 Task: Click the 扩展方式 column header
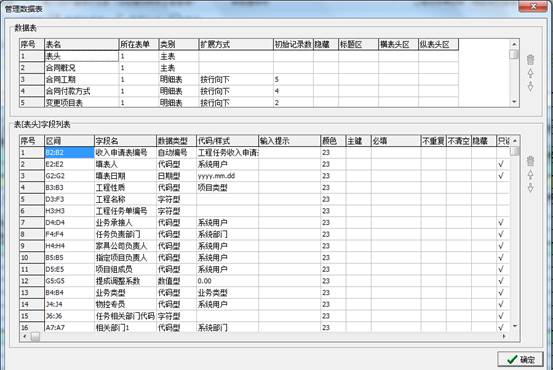pyautogui.click(x=236, y=44)
